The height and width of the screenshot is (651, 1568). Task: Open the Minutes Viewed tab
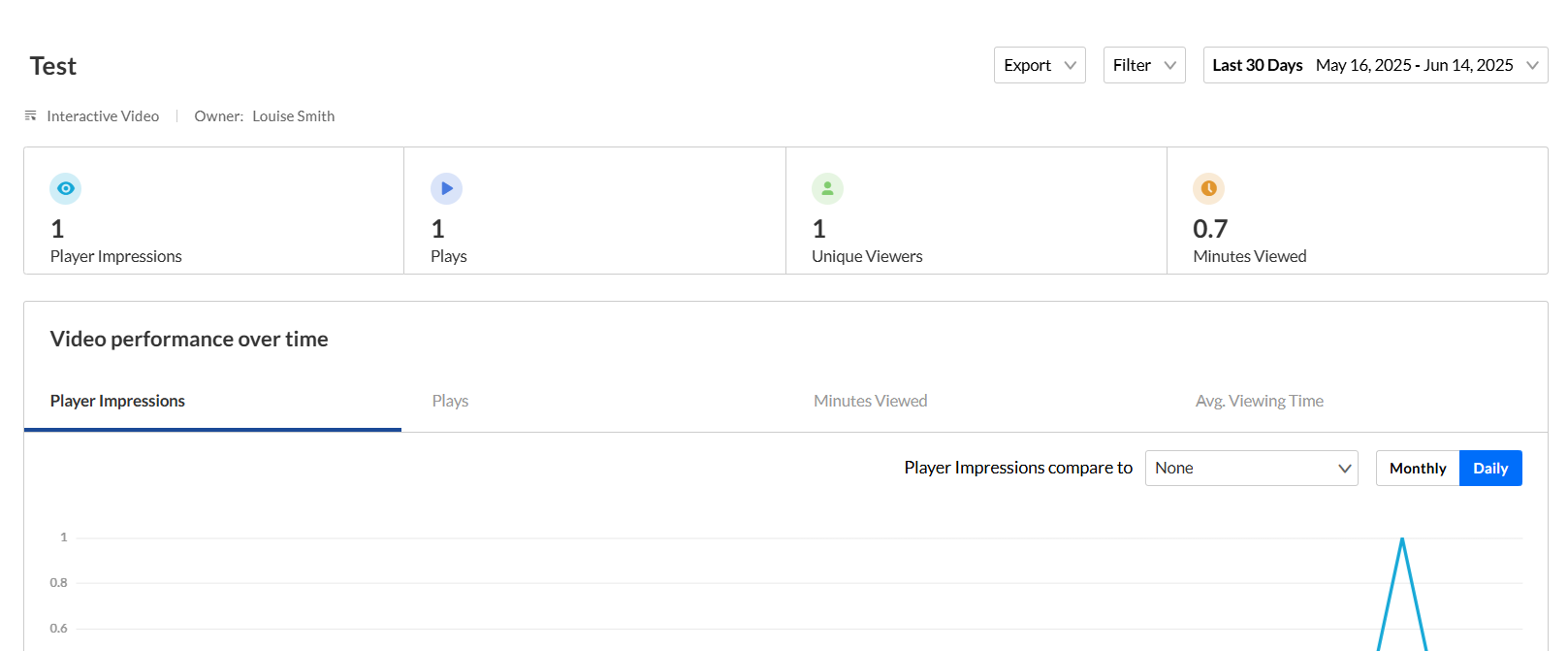[870, 401]
